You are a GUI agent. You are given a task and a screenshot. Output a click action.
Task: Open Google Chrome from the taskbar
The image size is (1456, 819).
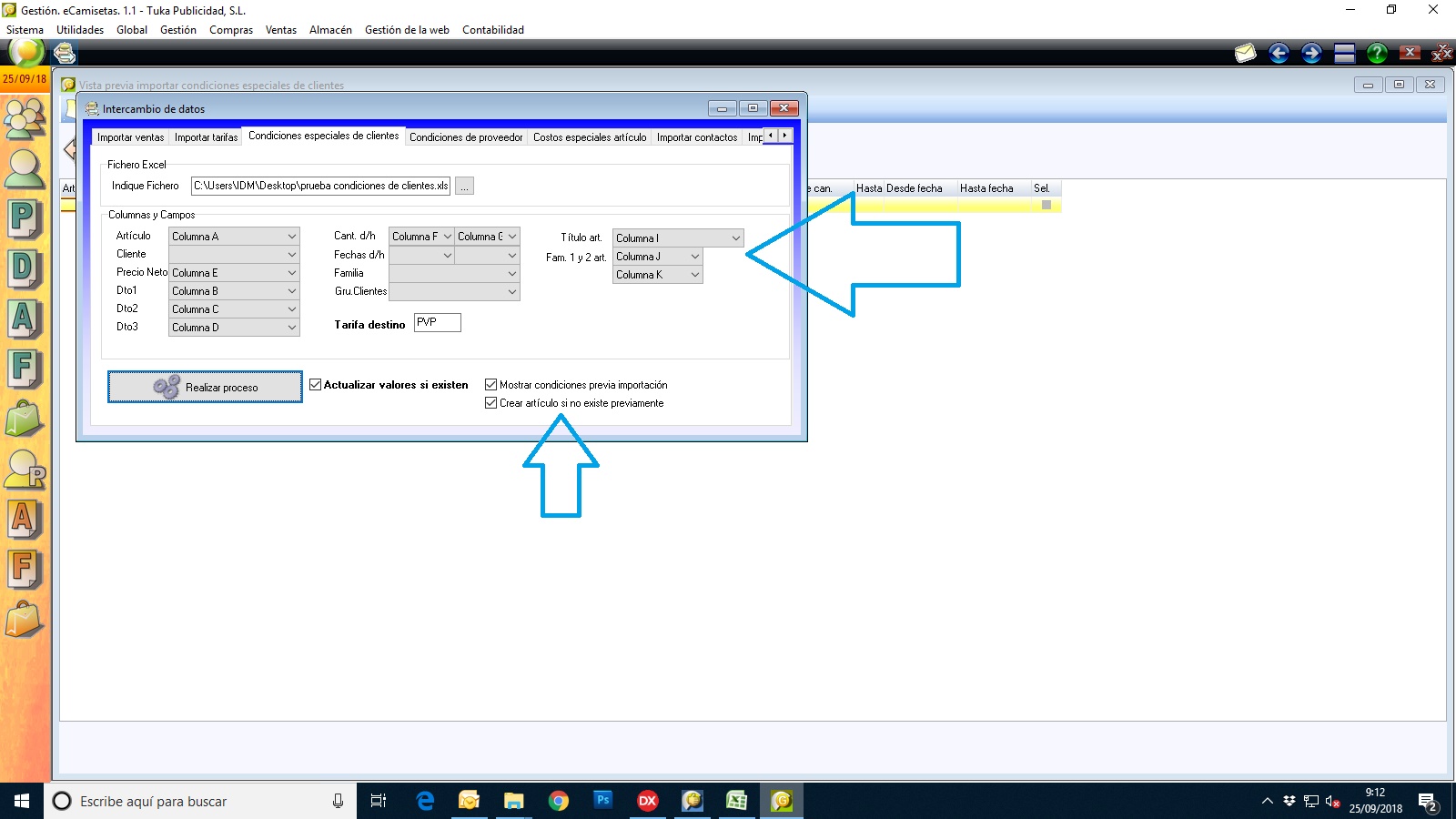559,801
